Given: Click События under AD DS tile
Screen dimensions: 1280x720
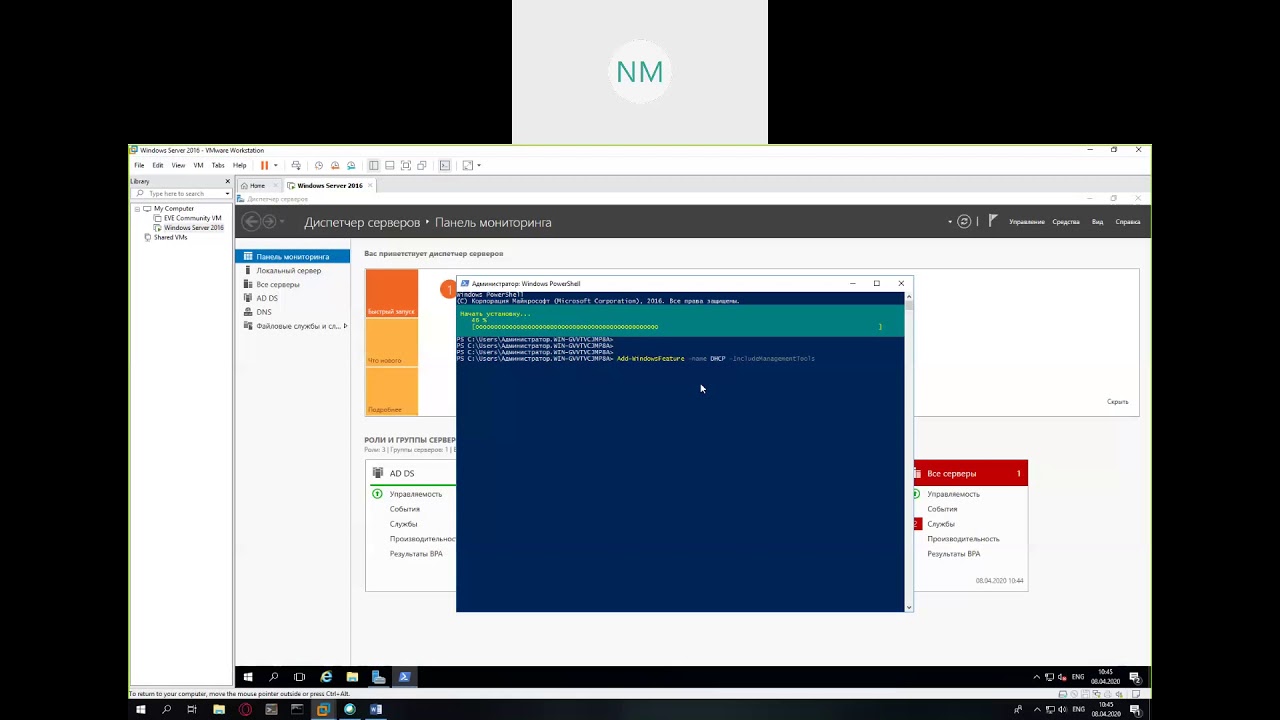Looking at the screenshot, I should 405,509.
